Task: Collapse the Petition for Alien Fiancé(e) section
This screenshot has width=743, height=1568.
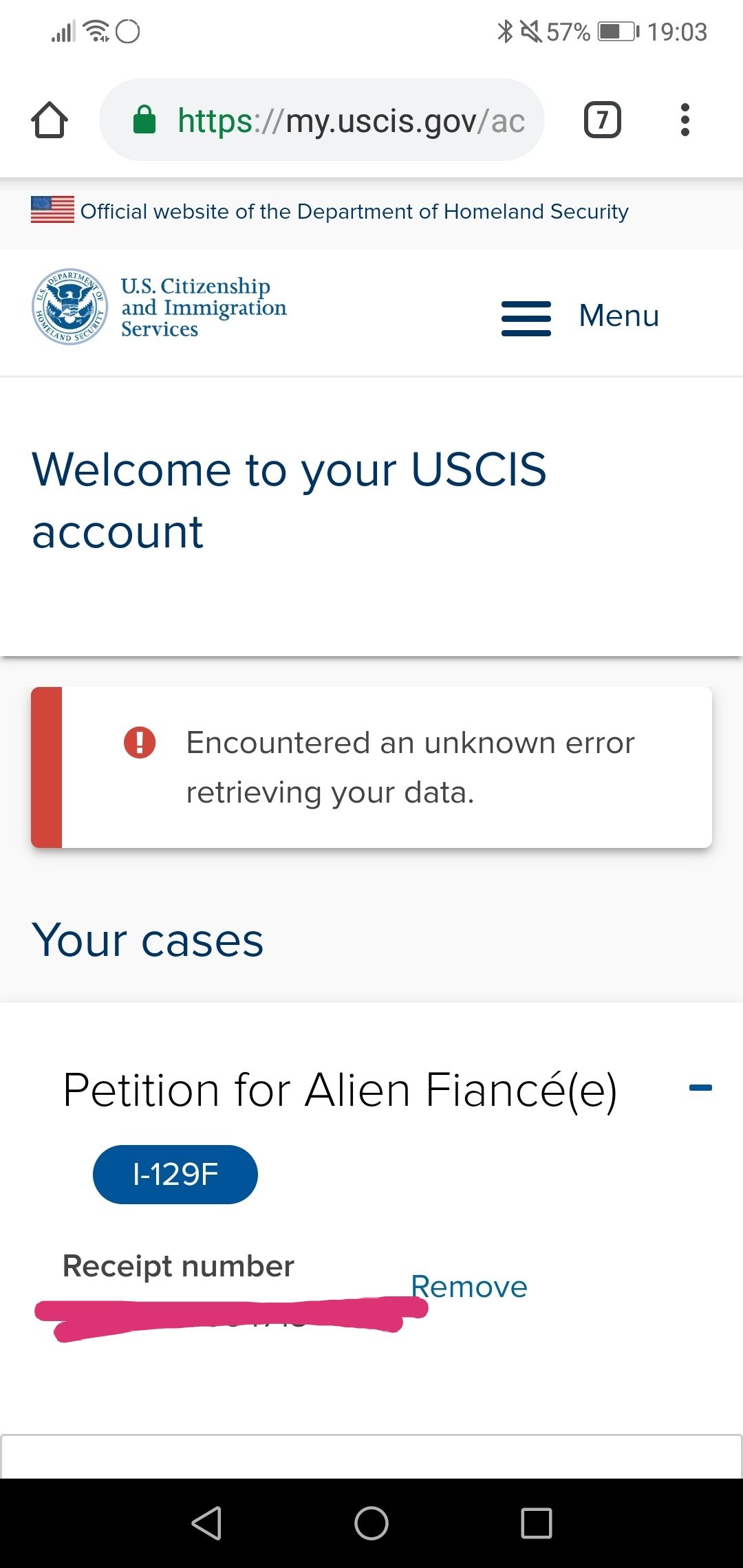Action: click(x=700, y=1088)
